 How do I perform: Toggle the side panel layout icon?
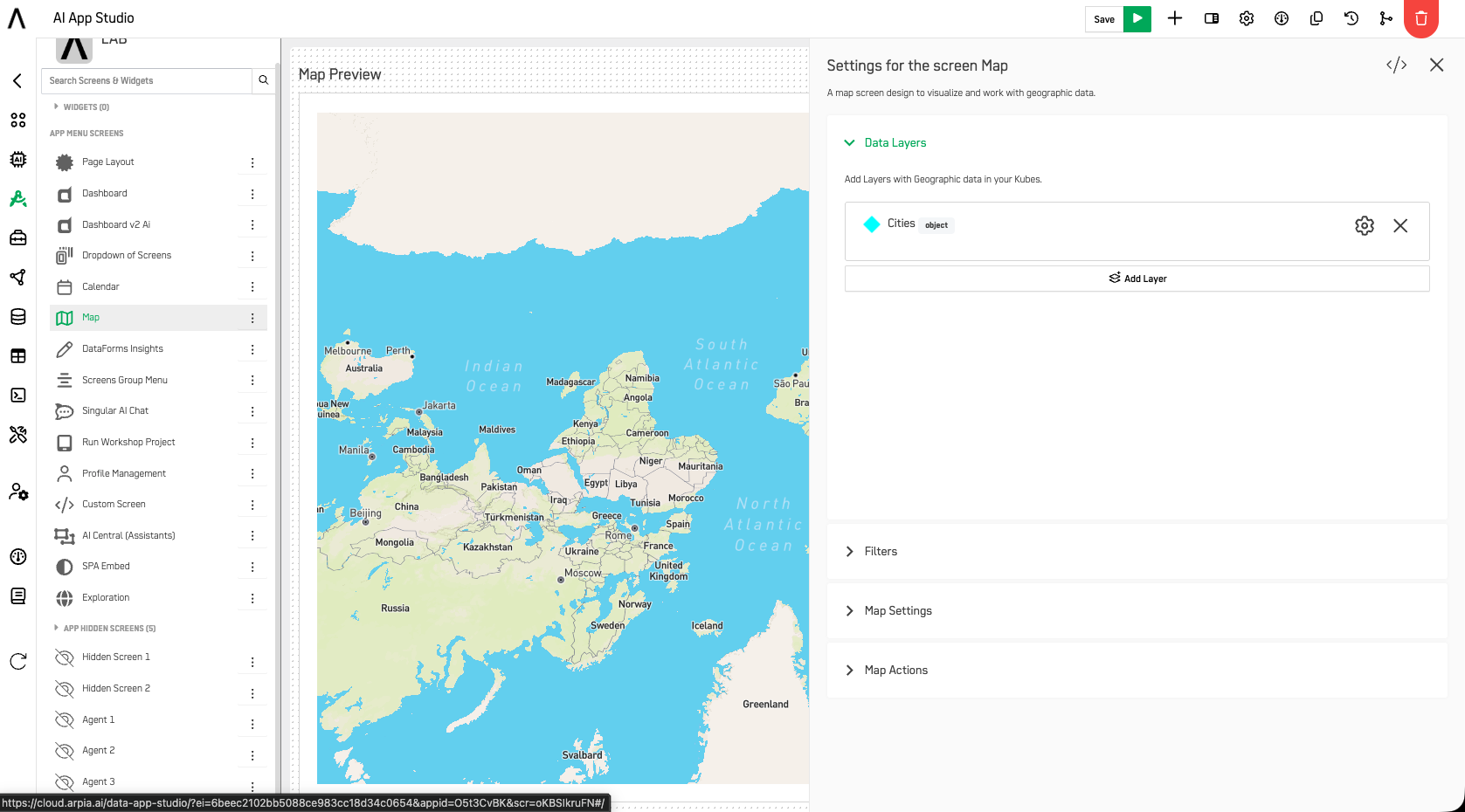1212,18
